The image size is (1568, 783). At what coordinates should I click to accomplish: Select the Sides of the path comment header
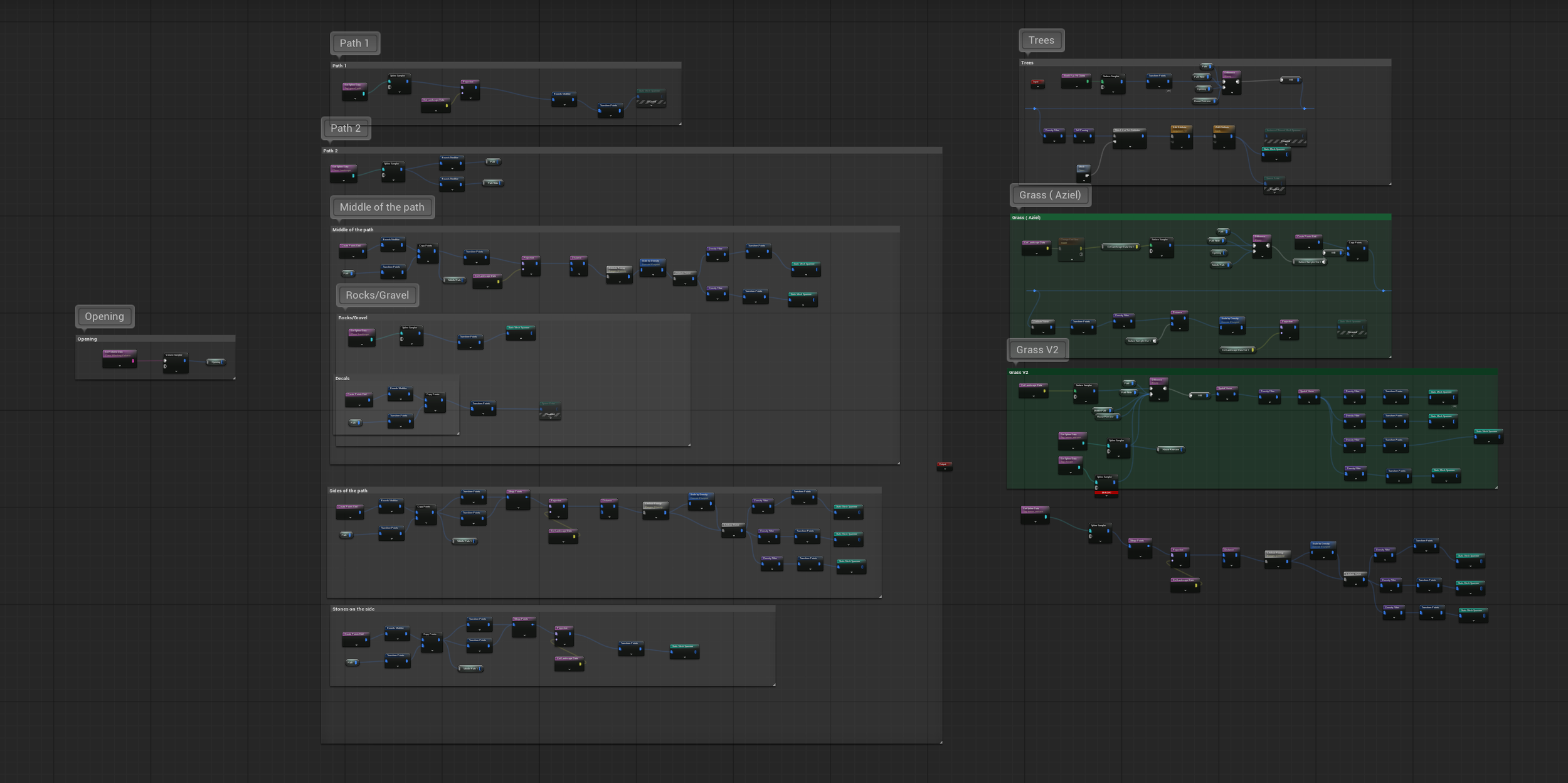tap(348, 491)
